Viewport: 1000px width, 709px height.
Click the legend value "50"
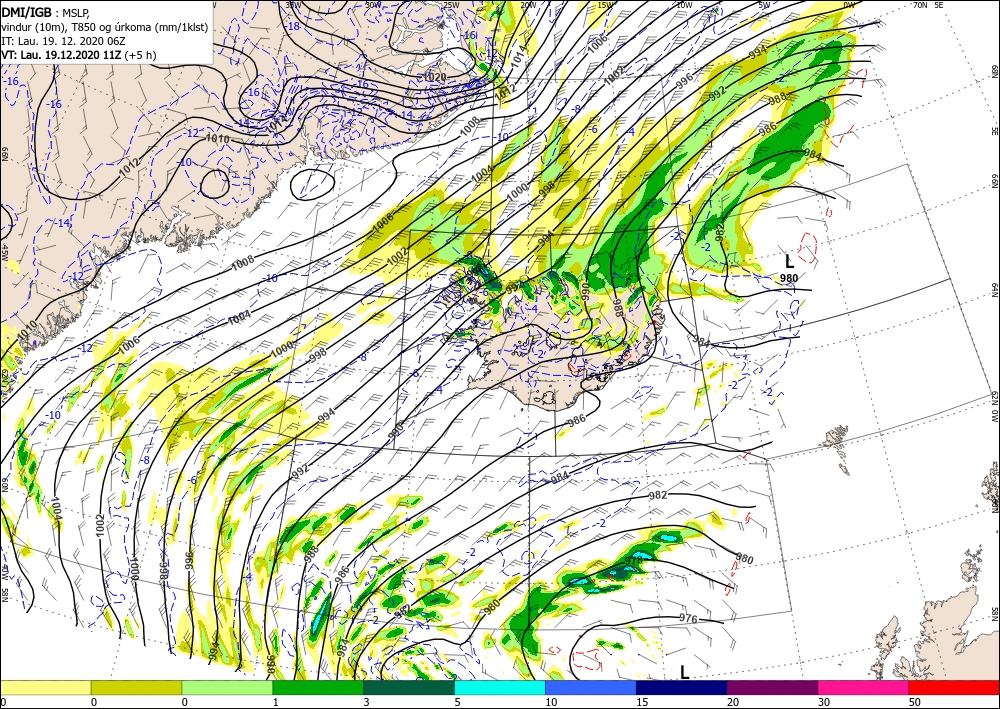[x=914, y=702]
